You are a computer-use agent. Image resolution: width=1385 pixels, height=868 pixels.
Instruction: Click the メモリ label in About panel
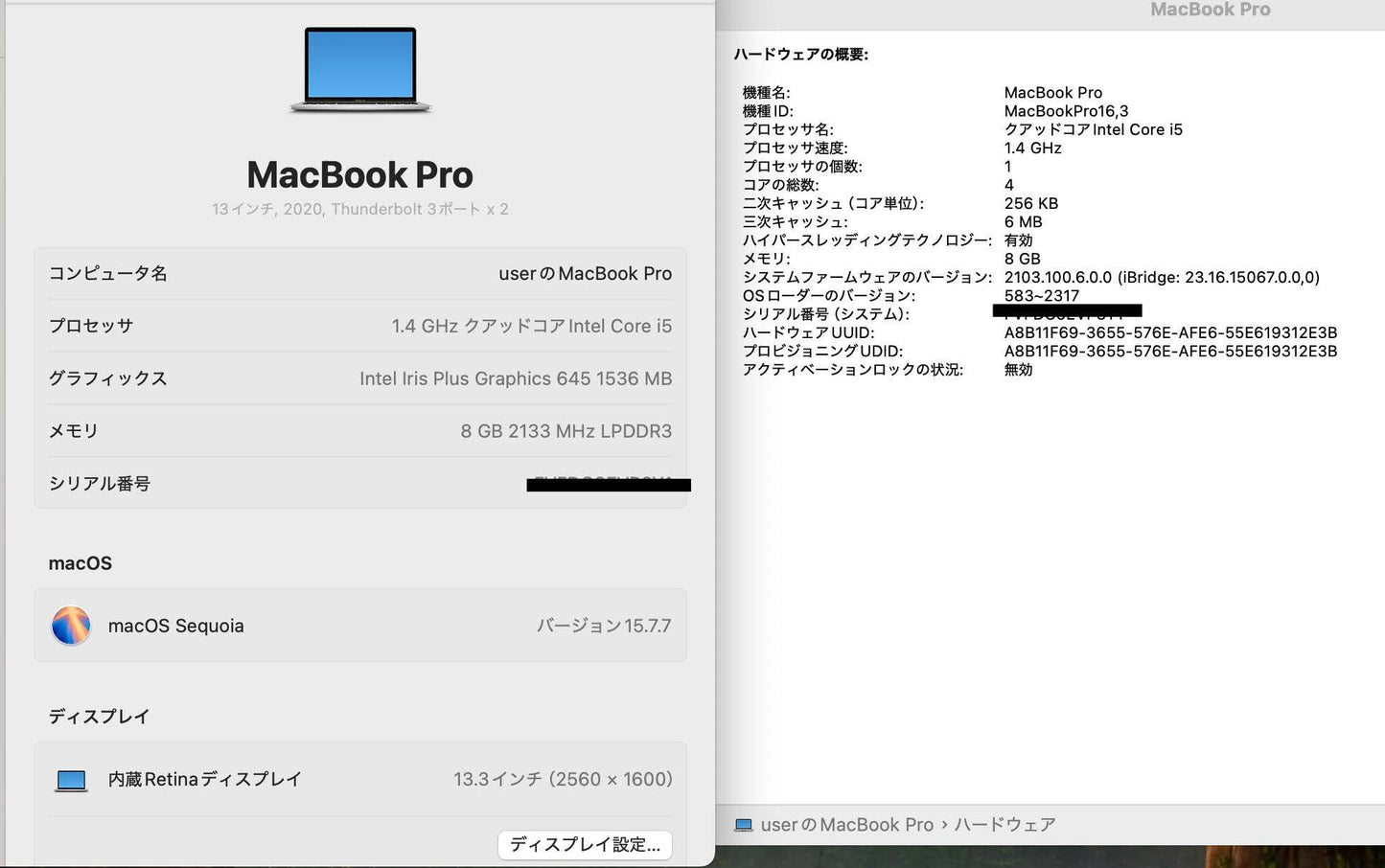click(74, 431)
